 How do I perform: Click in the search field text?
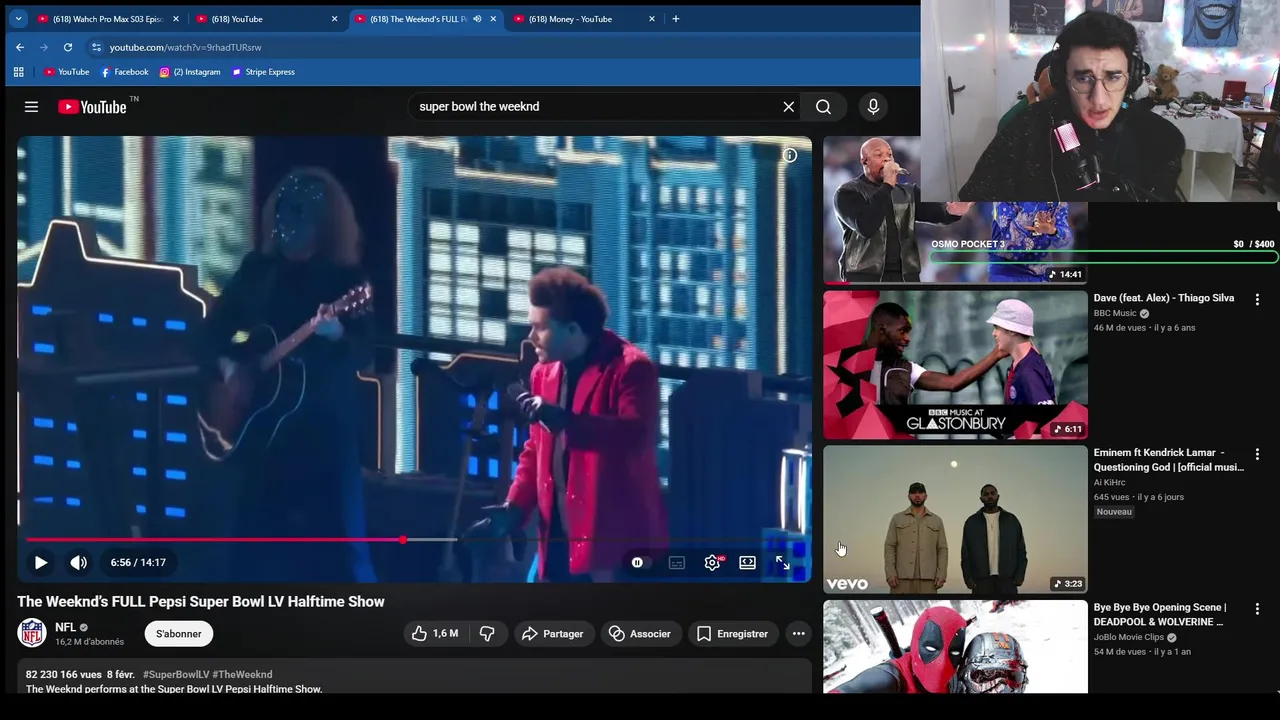point(479,107)
